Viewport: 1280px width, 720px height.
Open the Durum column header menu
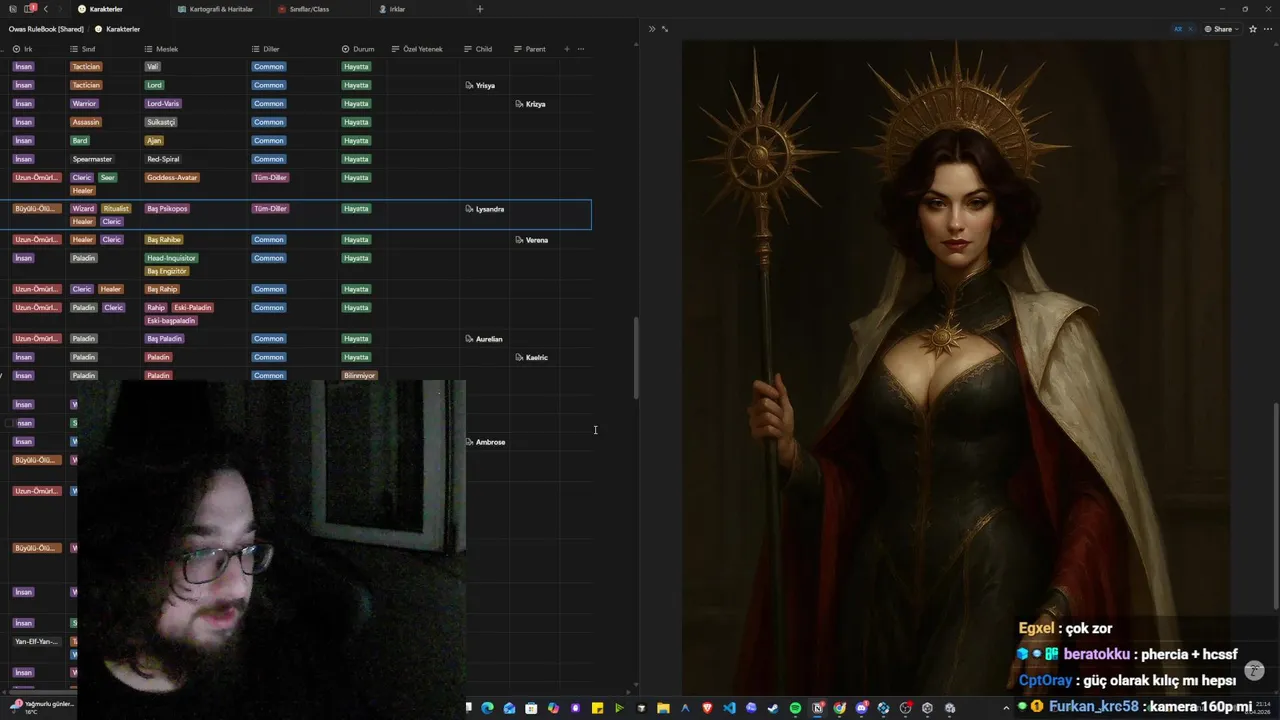[x=362, y=49]
